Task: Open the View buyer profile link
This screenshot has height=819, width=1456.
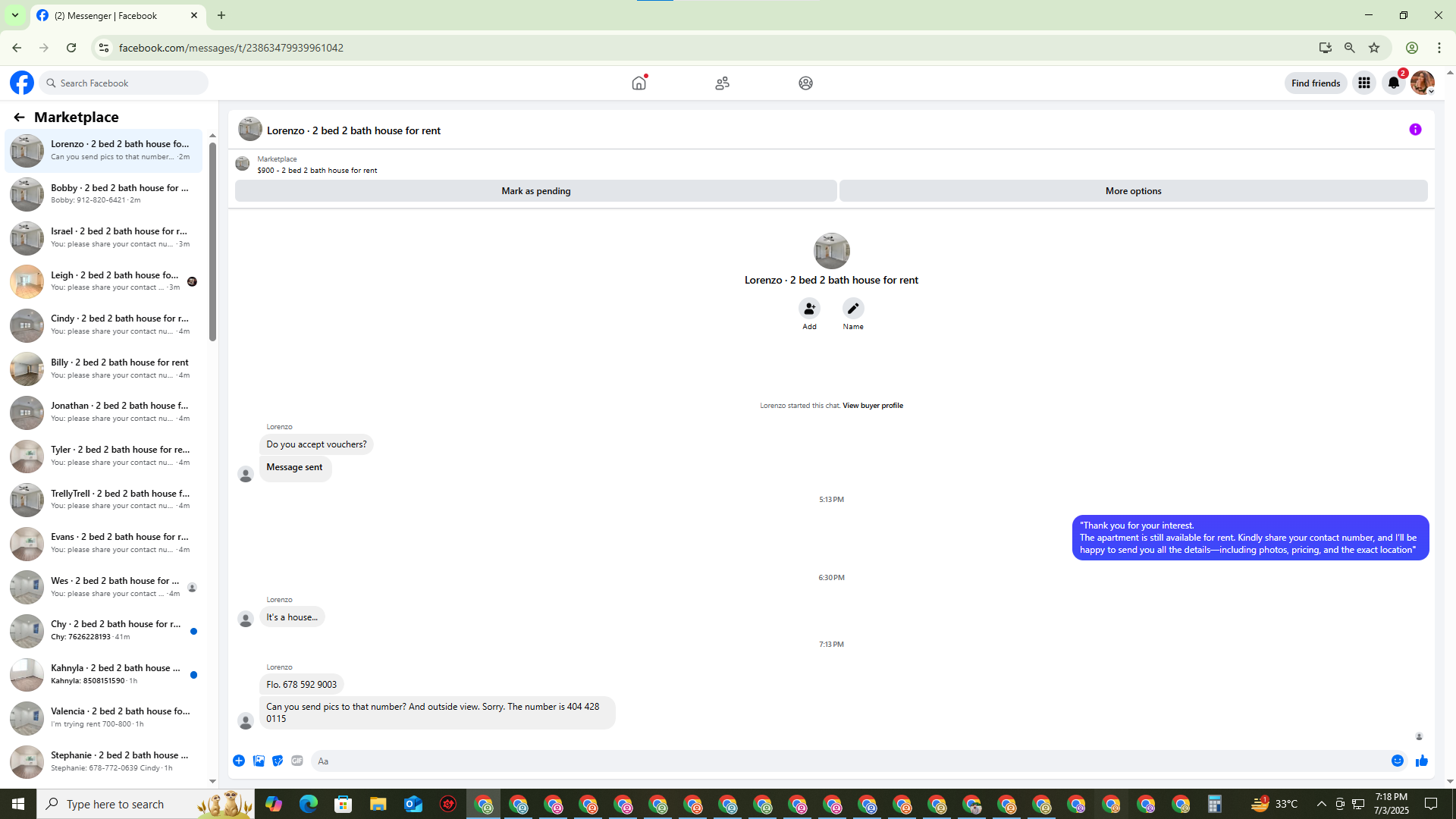Action: tap(872, 406)
